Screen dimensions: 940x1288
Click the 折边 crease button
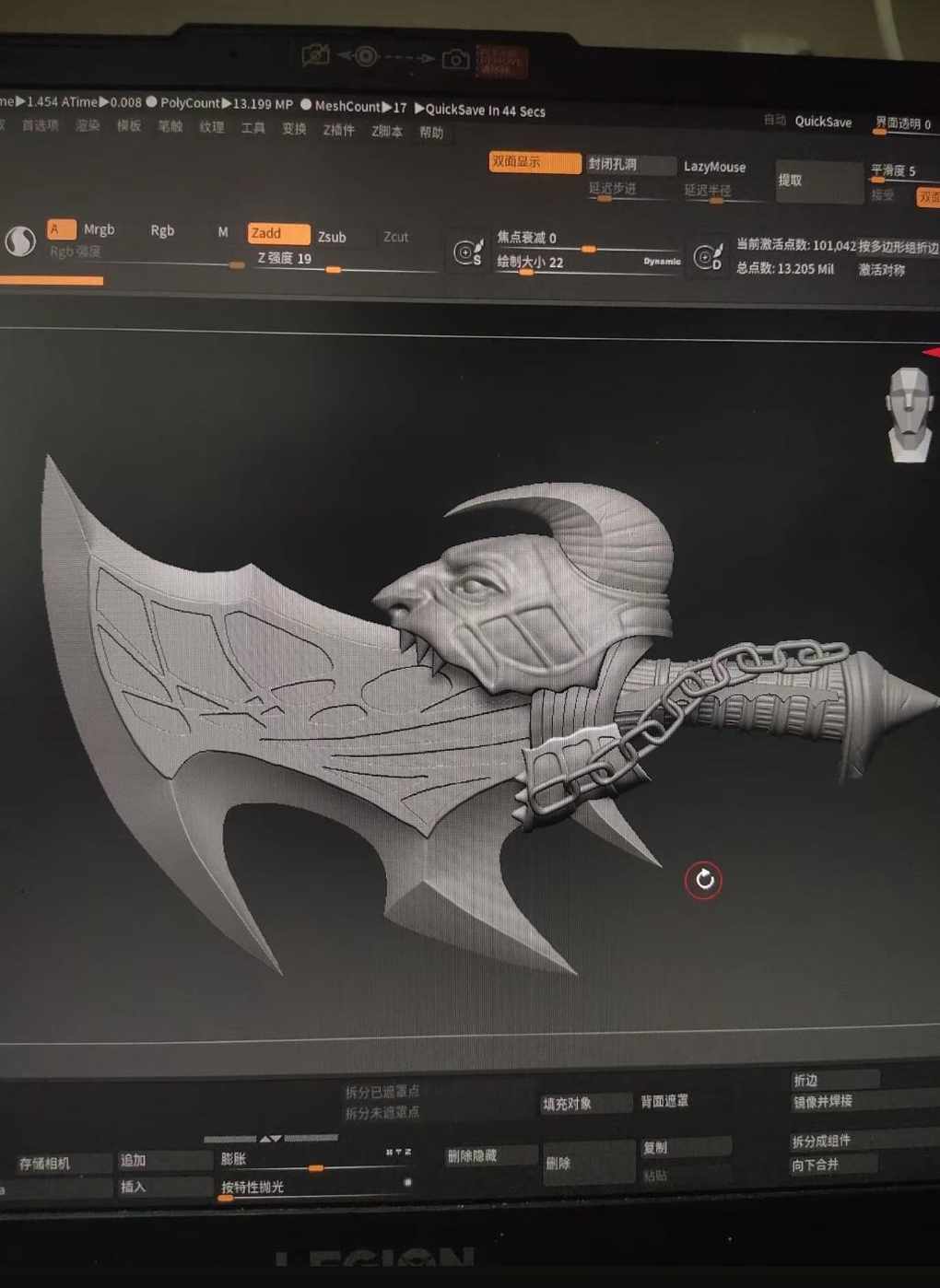(835, 1080)
